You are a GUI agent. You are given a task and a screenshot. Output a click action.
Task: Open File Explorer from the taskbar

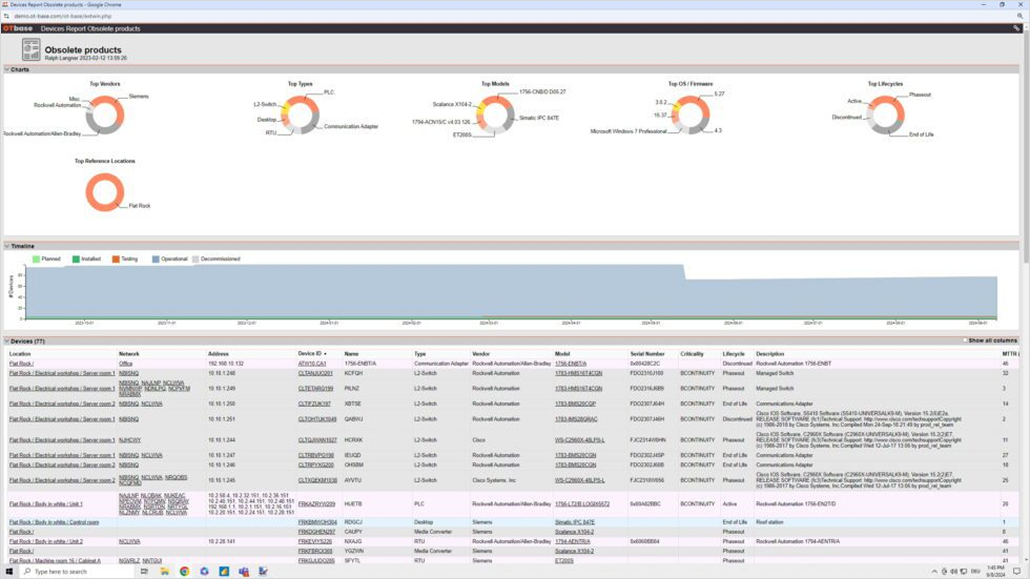click(x=164, y=571)
